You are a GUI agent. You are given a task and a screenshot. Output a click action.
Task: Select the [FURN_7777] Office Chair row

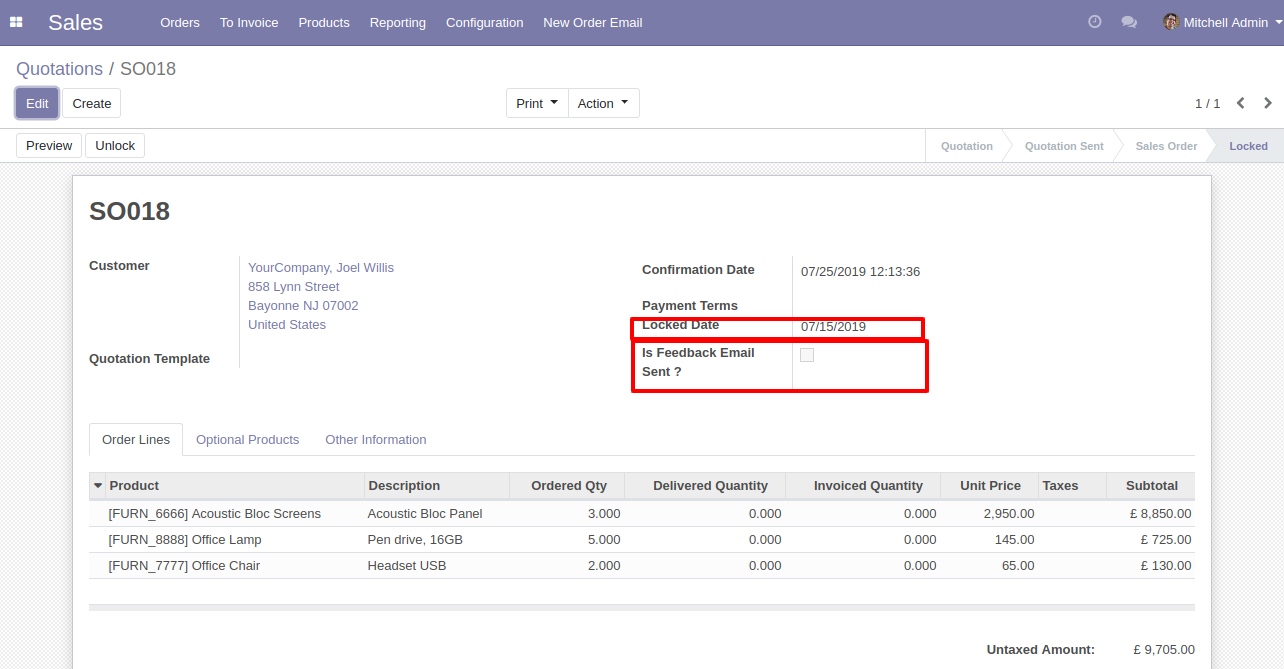point(642,566)
